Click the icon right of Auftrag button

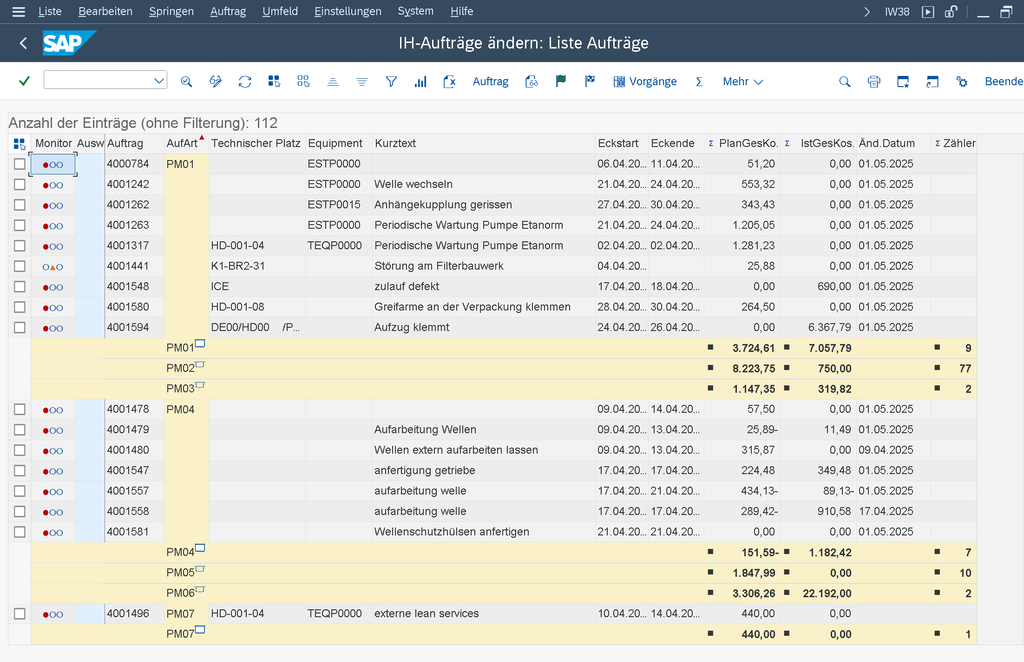pyautogui.click(x=532, y=82)
